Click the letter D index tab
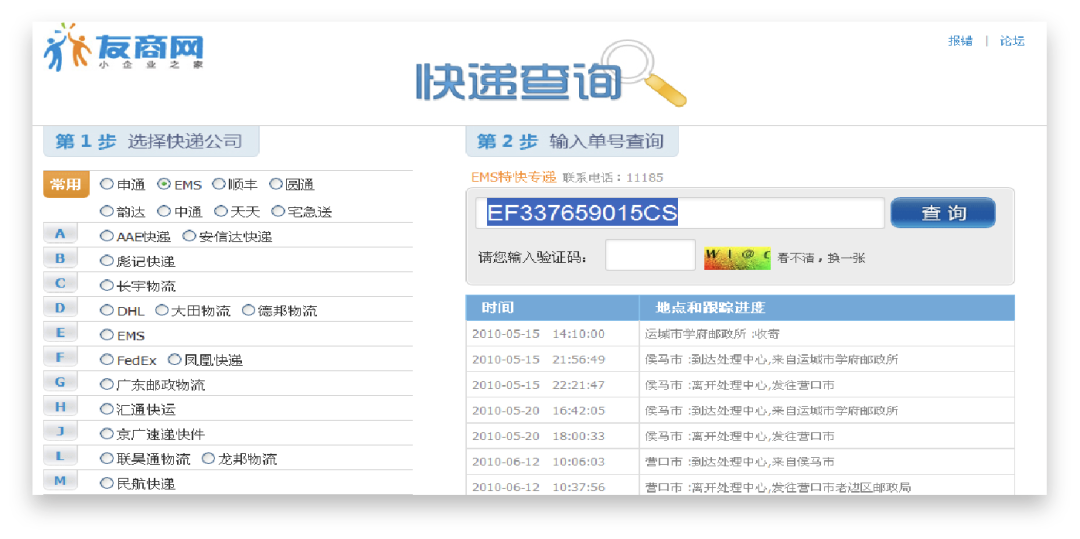This screenshot has width=1080, height=539. click(x=60, y=308)
